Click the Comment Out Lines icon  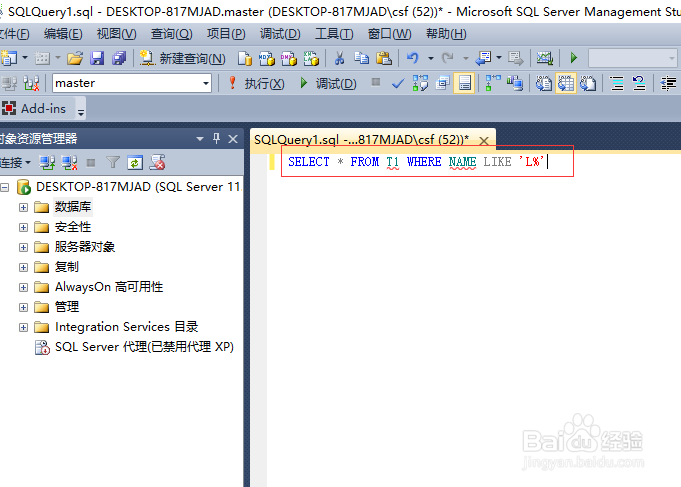[617, 83]
